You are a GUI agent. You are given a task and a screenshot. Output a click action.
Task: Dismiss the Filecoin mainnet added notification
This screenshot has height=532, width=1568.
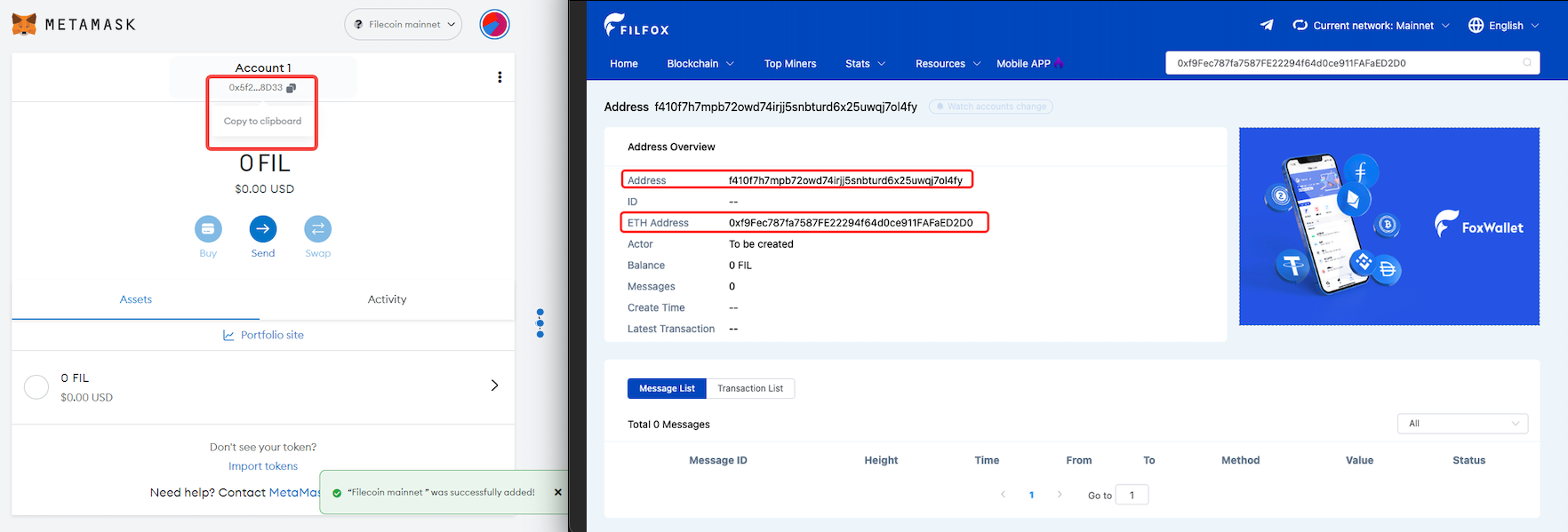[558, 492]
